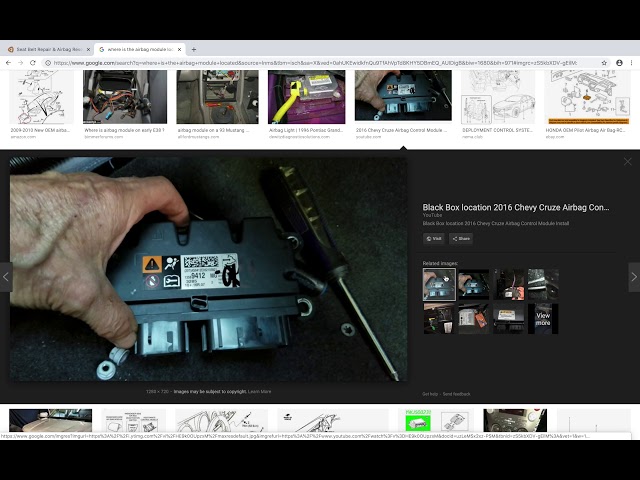Expand related images with View more
The height and width of the screenshot is (480, 640).
point(543,319)
